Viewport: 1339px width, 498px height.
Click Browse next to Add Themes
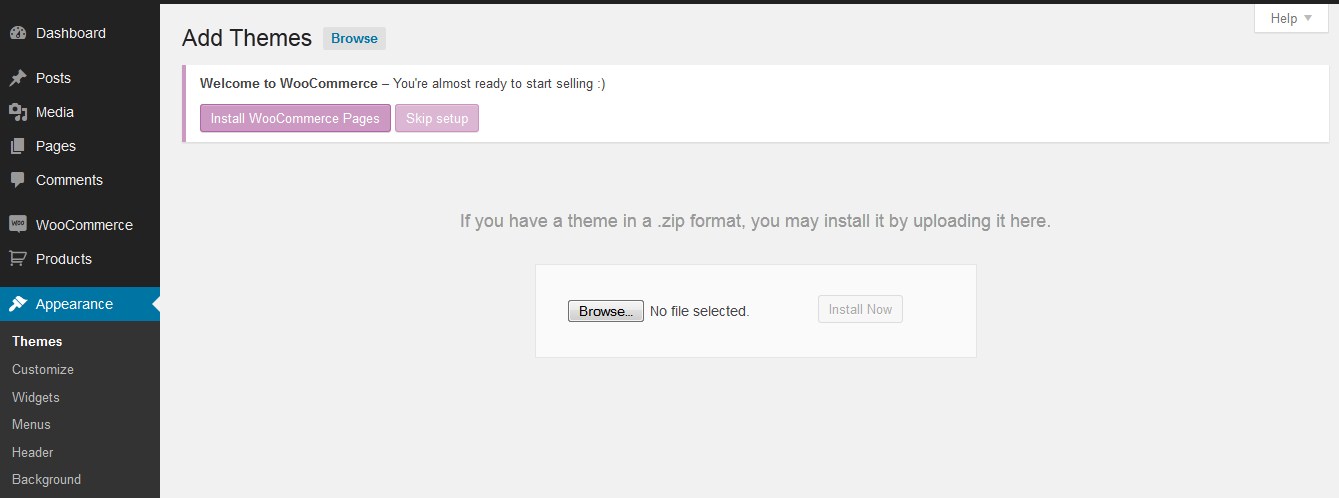click(354, 38)
